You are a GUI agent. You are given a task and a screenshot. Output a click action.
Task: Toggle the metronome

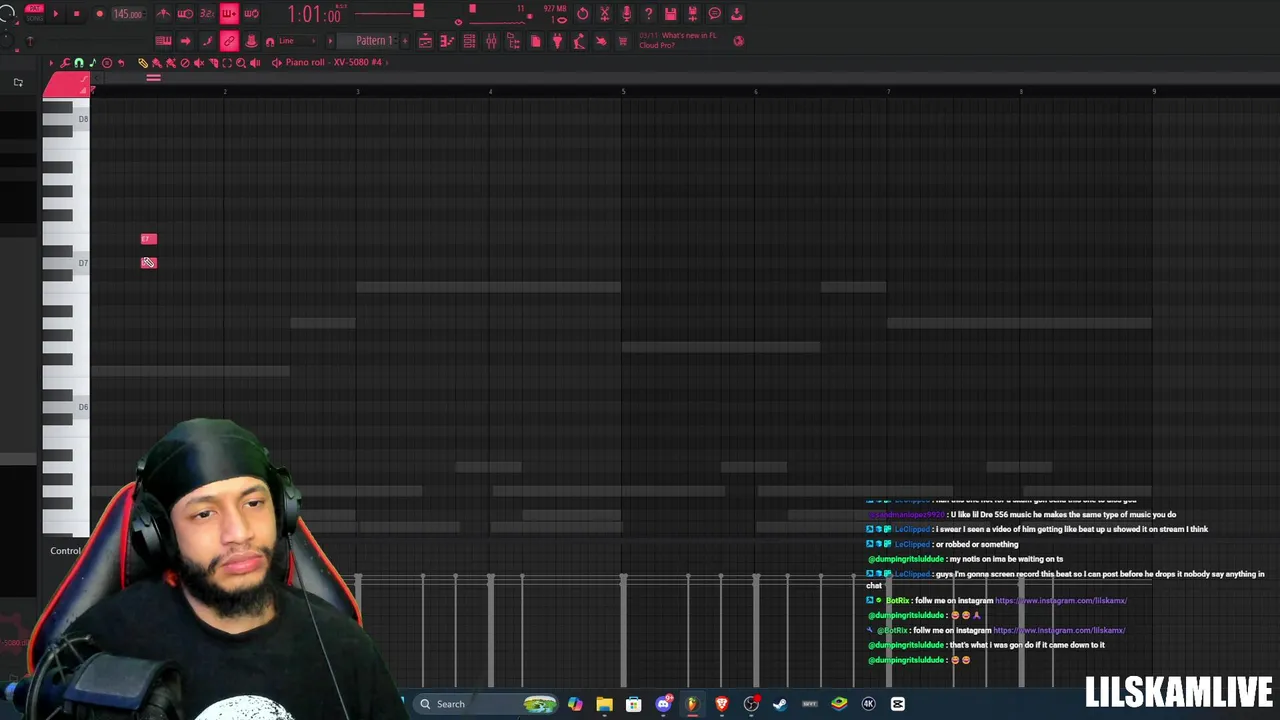[x=163, y=14]
